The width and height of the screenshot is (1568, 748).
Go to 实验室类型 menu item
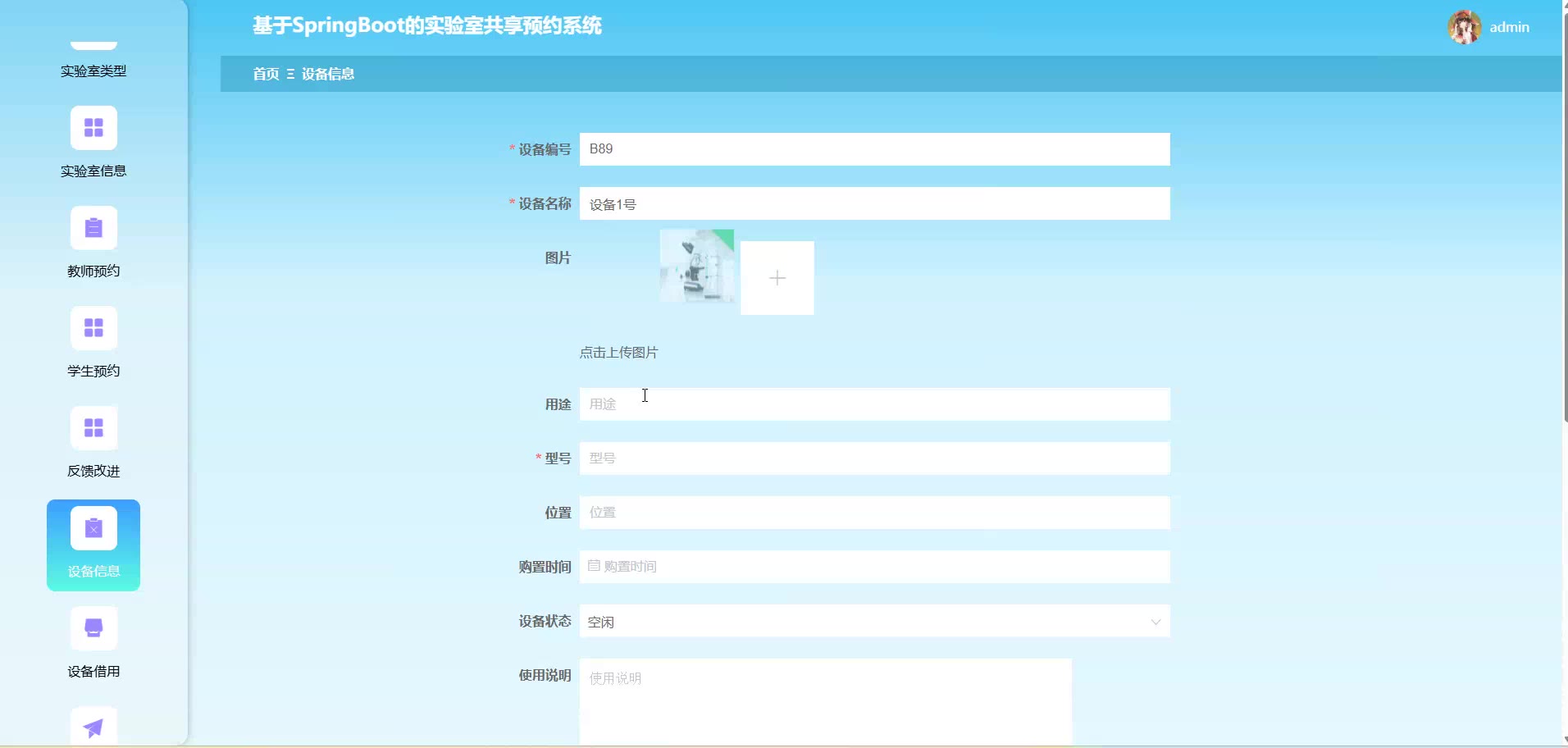tap(93, 71)
